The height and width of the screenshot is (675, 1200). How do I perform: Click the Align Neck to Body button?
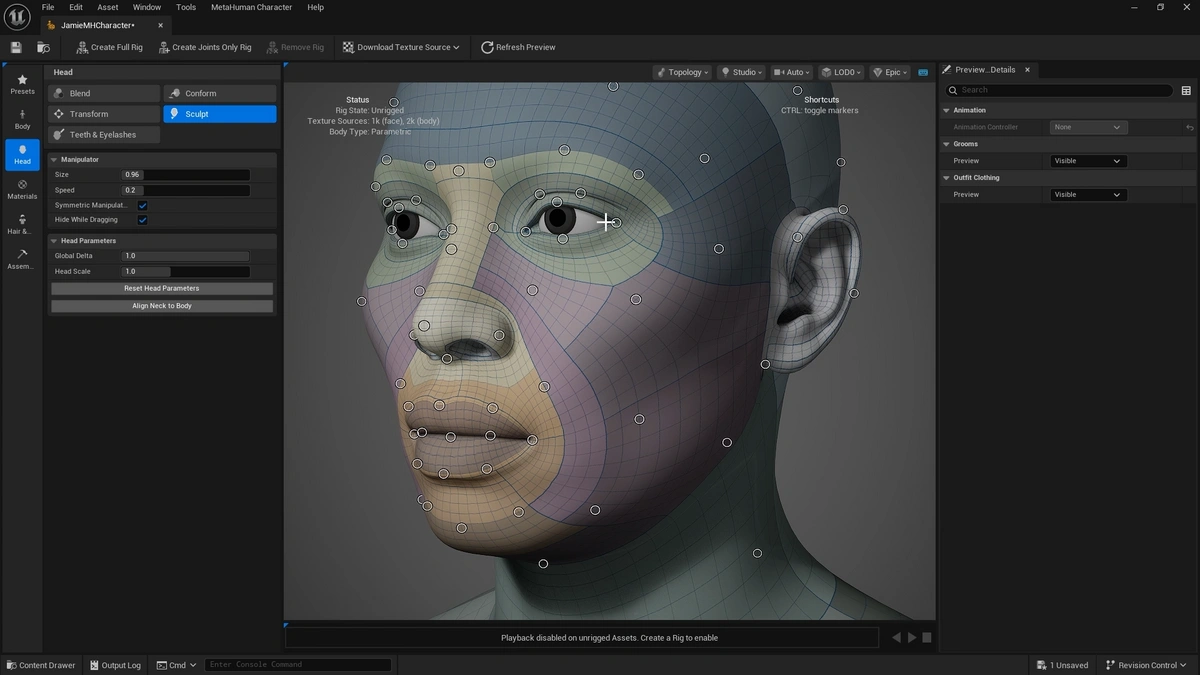(161, 306)
